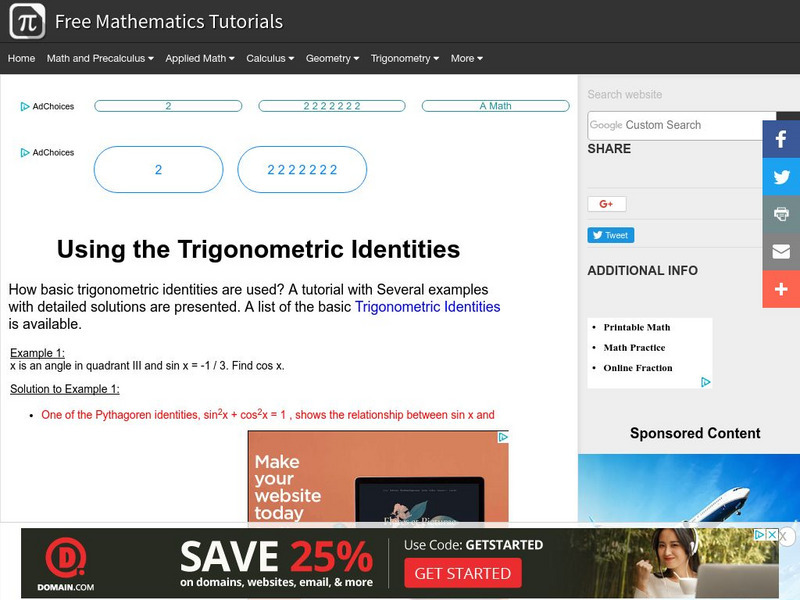Click the 'A Math' ad pill
Image resolution: width=800 pixels, height=600 pixels.
click(495, 106)
